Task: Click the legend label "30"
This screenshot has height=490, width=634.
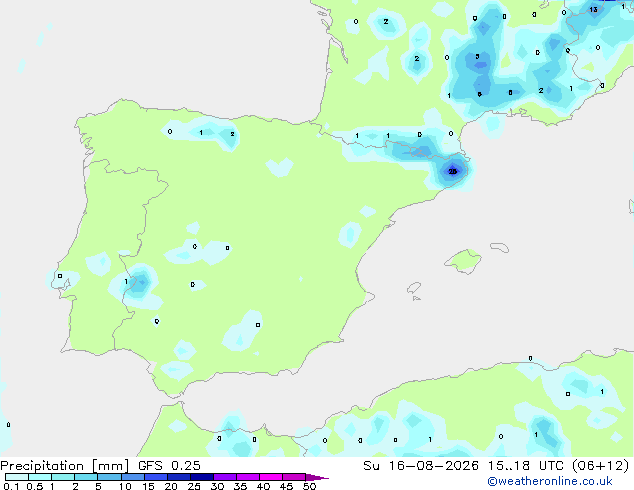Action: point(217,486)
